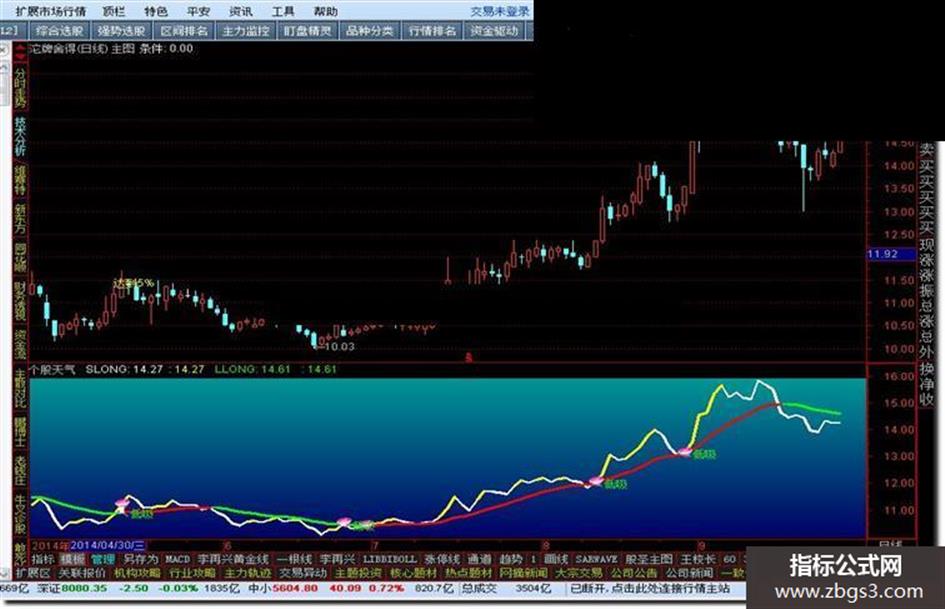This screenshot has height=609, width=945.
Task: Select the 技术分析 sidebar tab
Action: point(20,136)
